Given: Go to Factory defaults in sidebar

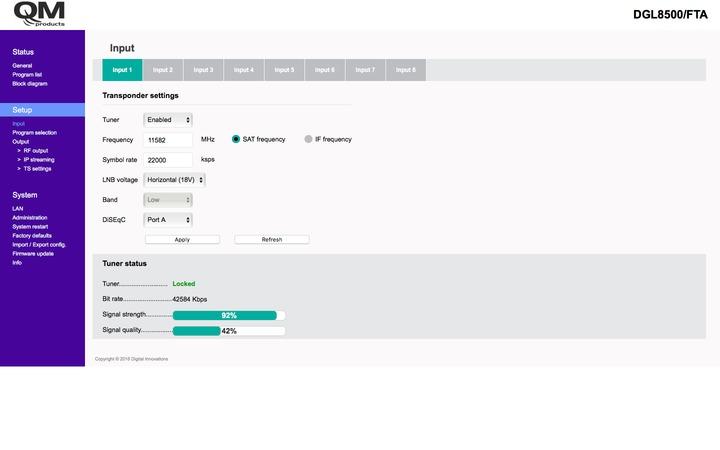Looking at the screenshot, I should [x=32, y=235].
